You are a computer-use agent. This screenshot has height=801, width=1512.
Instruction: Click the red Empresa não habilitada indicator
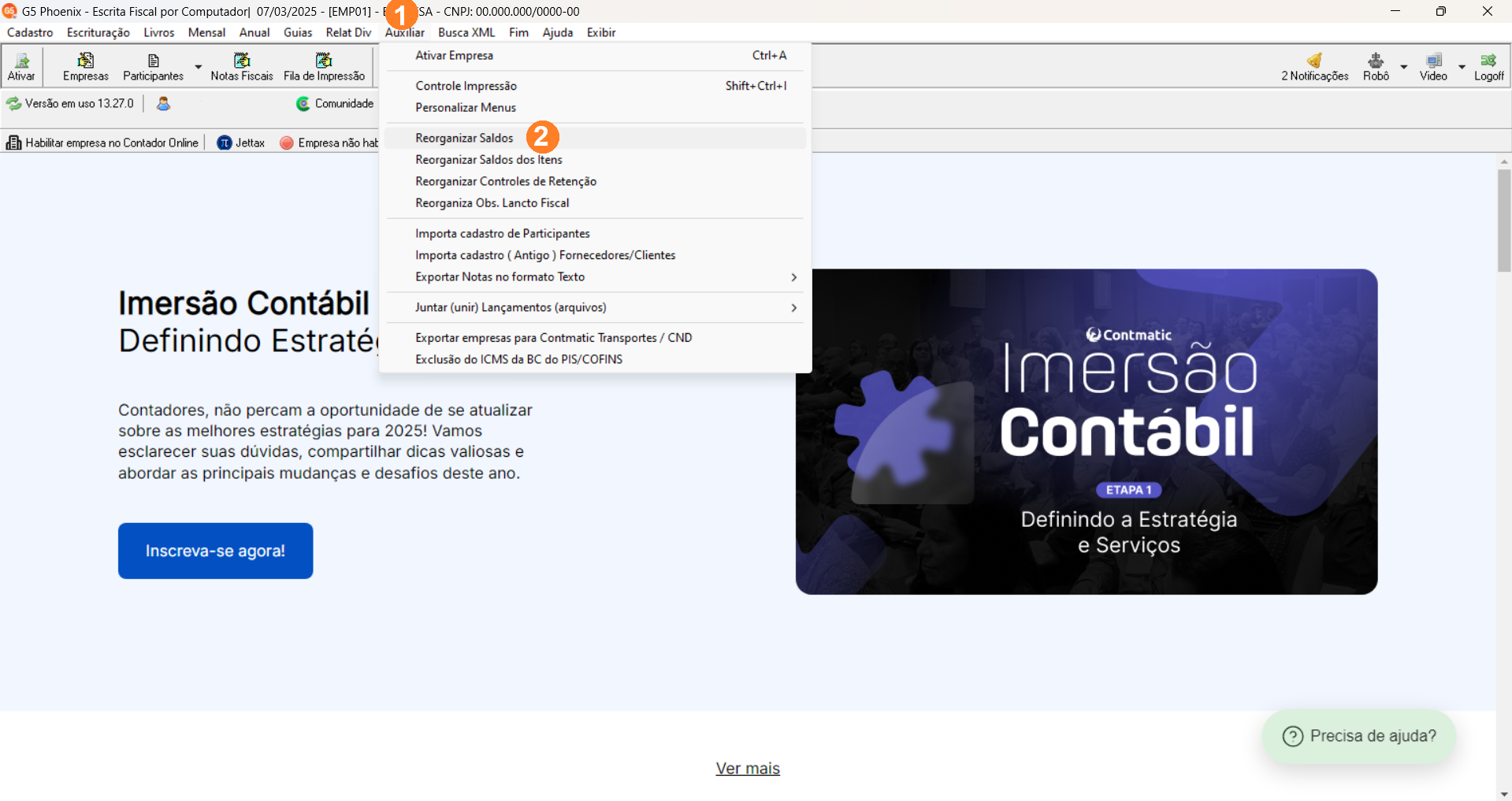tap(287, 143)
